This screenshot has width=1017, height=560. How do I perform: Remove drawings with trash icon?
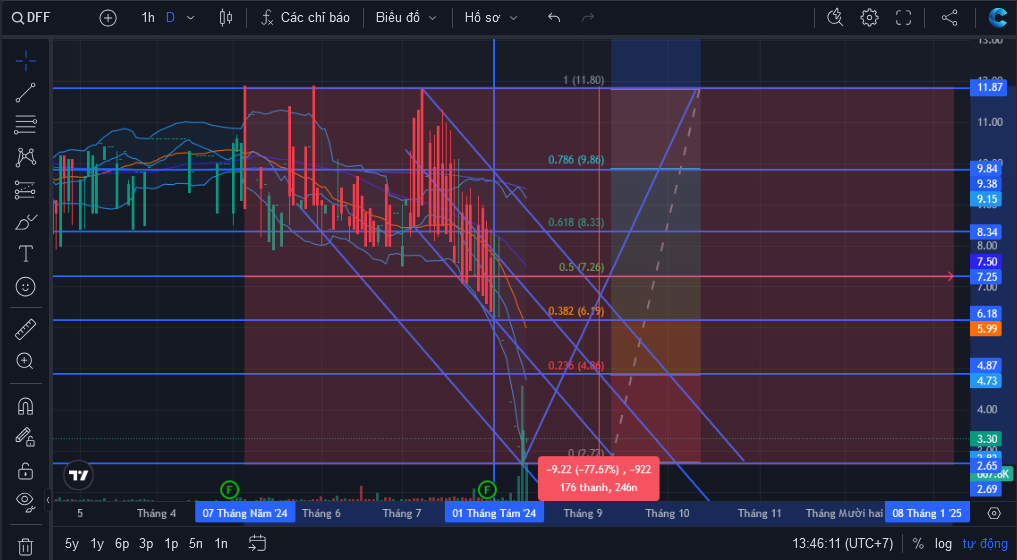[x=25, y=546]
